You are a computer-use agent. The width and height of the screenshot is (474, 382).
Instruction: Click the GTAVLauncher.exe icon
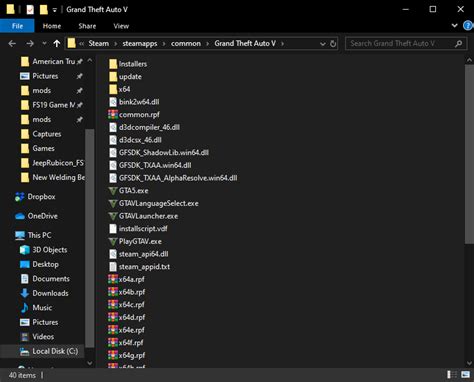coord(113,216)
